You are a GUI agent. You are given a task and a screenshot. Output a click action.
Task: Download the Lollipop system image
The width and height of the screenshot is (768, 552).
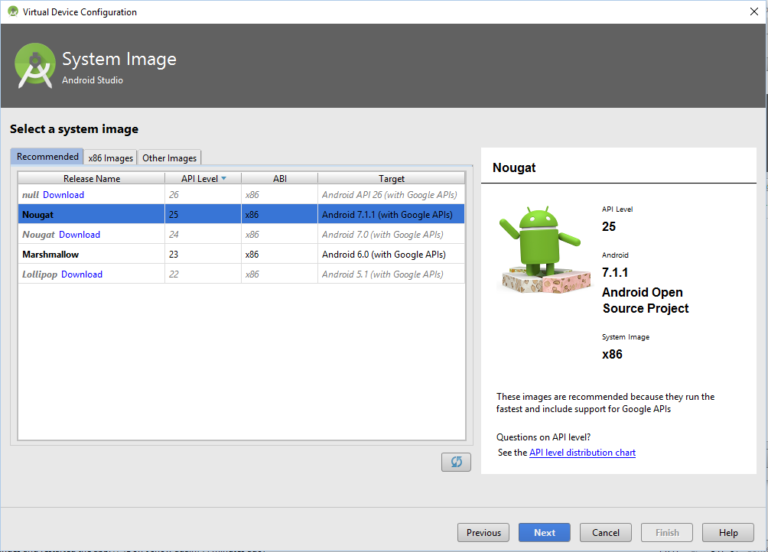82,275
